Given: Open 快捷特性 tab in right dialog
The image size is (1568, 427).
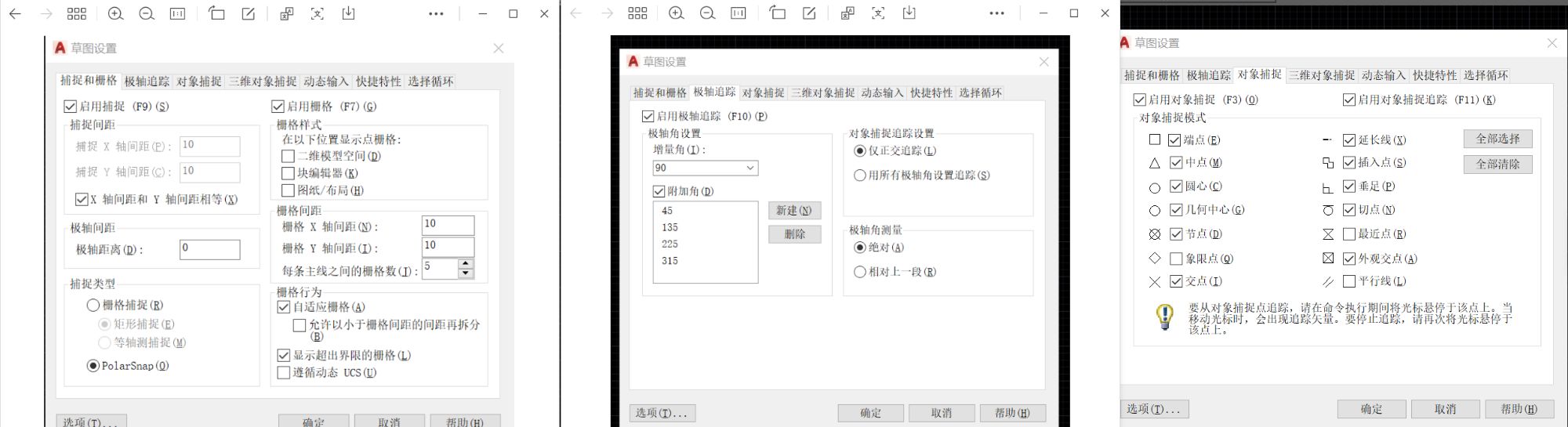Looking at the screenshot, I should [1435, 75].
